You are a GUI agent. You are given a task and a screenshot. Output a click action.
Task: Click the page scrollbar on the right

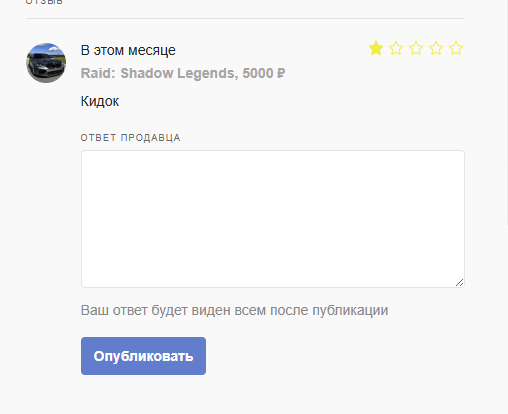pos(506,113)
